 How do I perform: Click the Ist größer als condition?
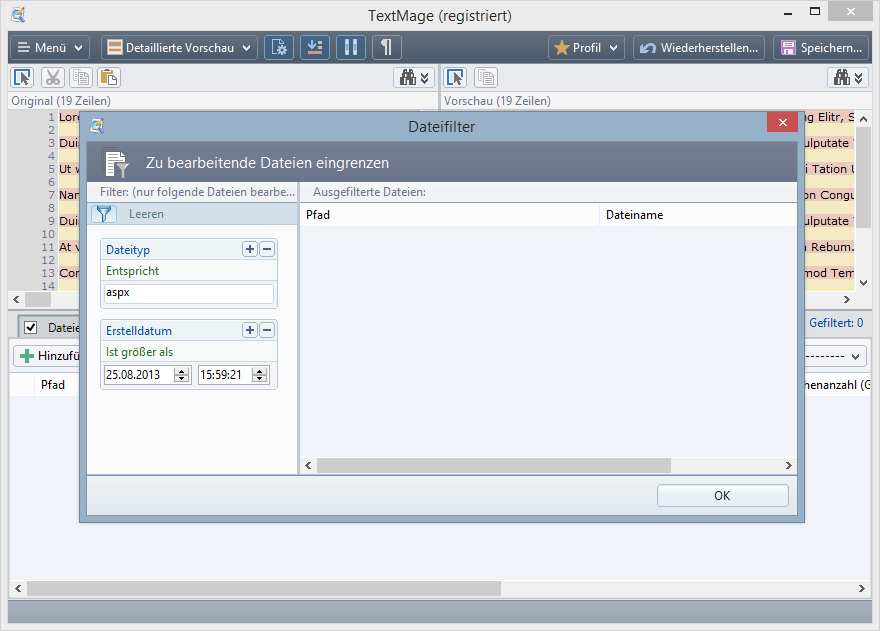click(x=139, y=352)
